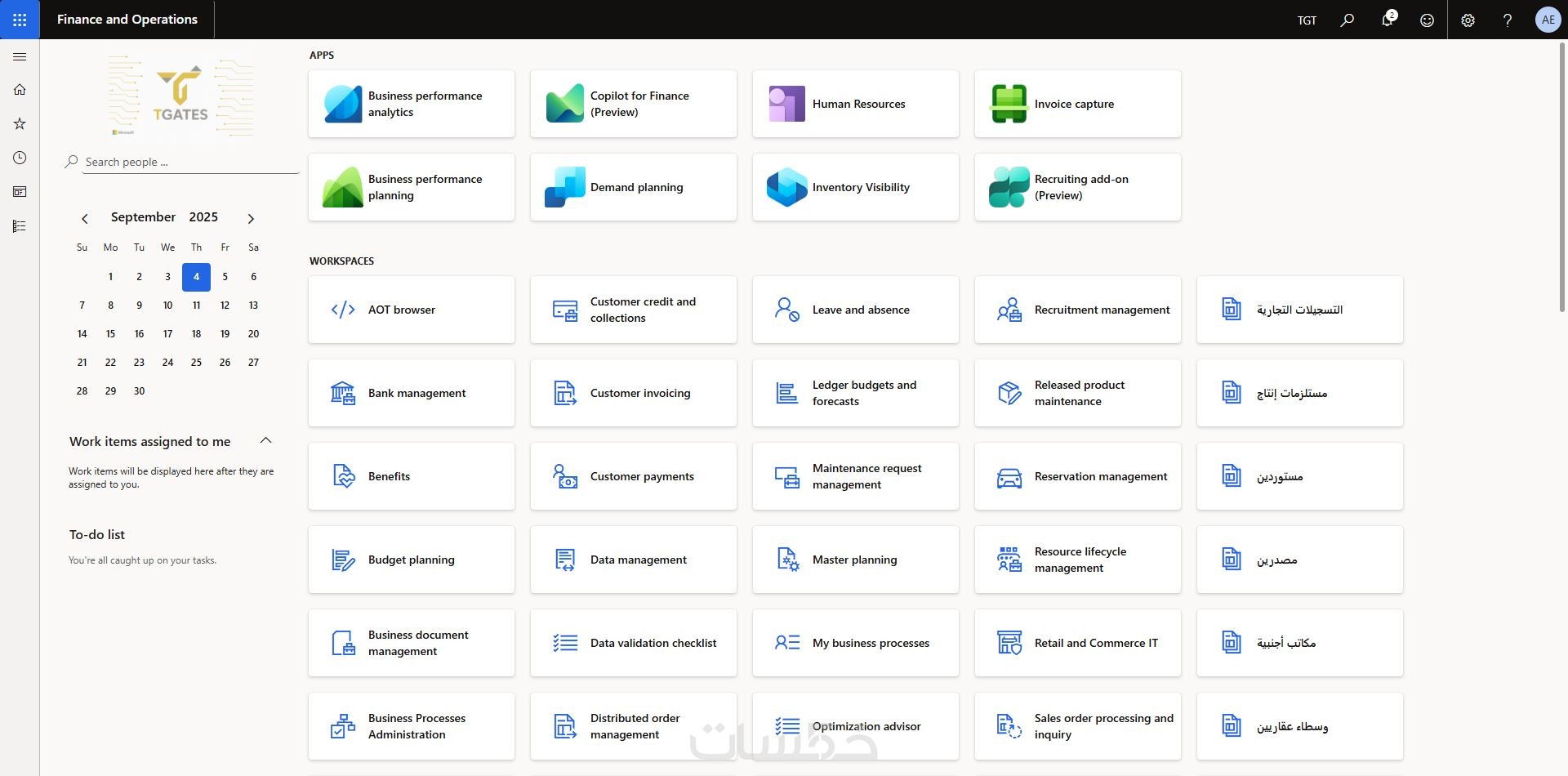
Task: Open the Maintenance request management workspace
Action: click(x=856, y=476)
